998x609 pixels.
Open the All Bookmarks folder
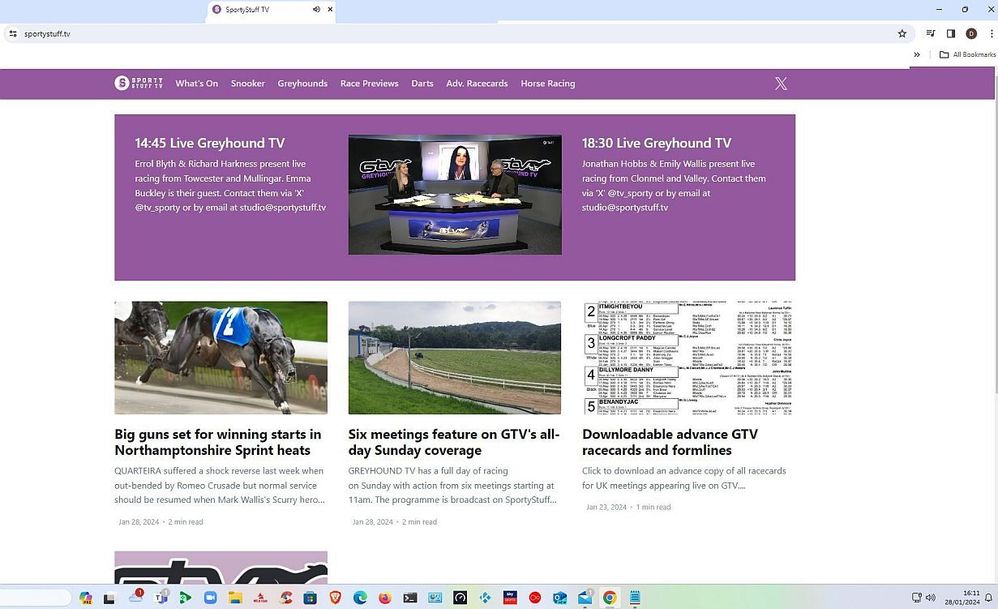click(967, 55)
